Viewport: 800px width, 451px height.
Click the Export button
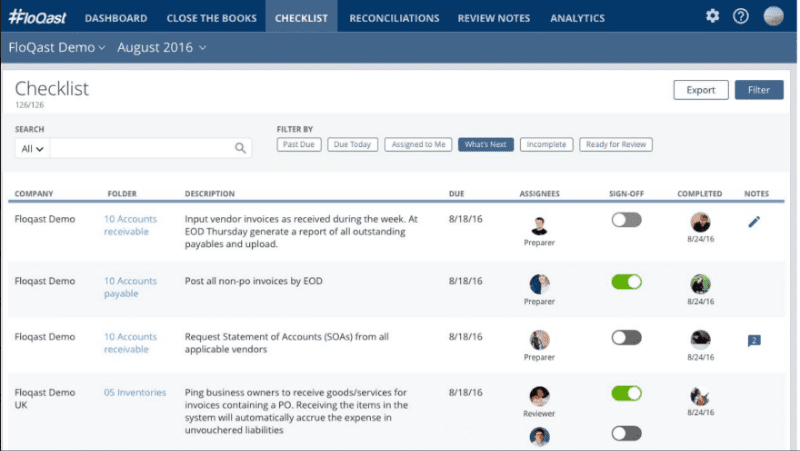pos(701,90)
